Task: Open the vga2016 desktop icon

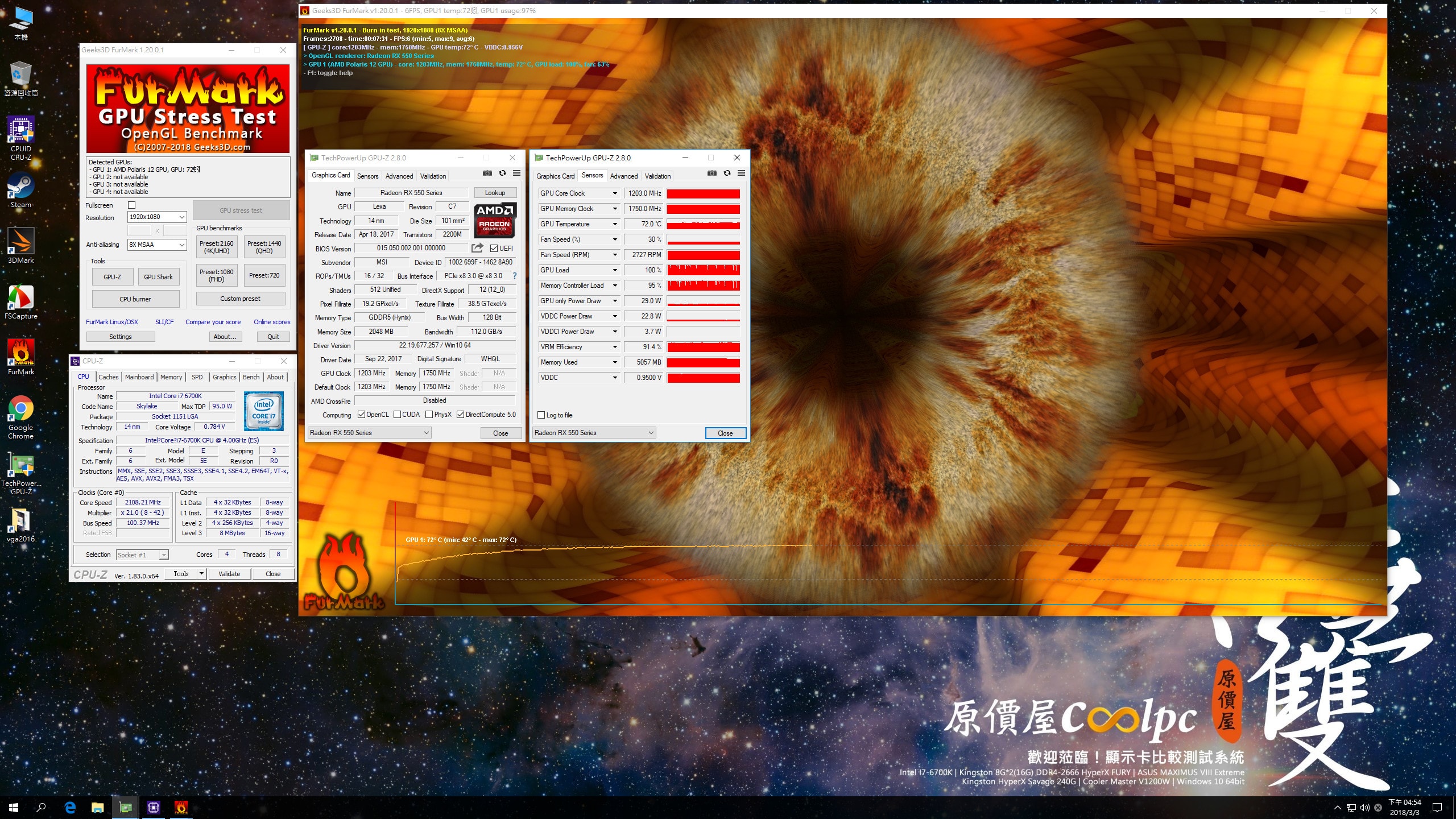Action: 21,524
